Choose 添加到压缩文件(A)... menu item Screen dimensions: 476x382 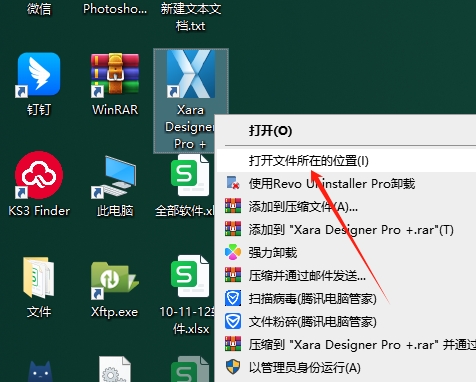tap(346, 207)
